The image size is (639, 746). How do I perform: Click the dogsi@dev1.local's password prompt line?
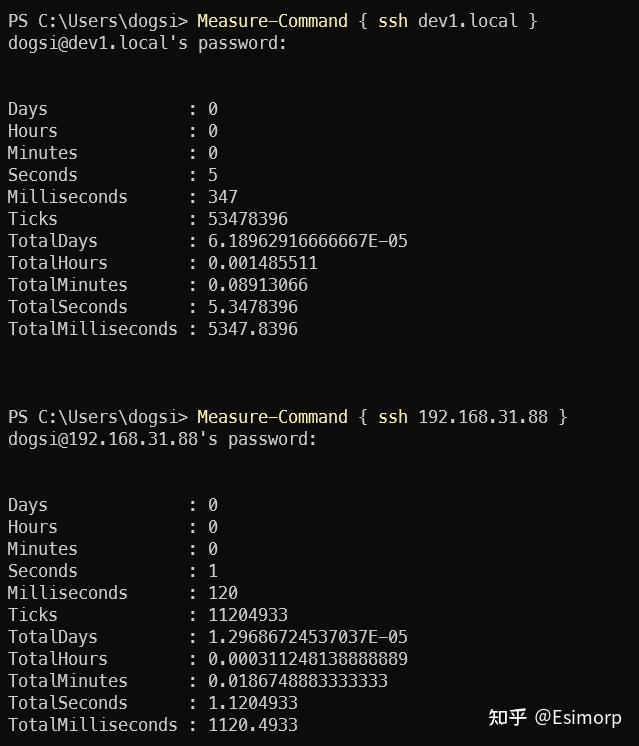point(148,43)
